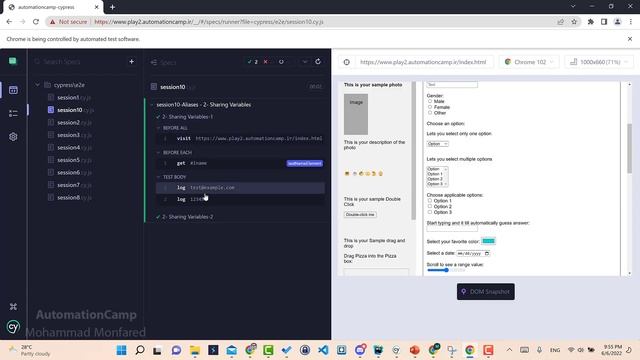This screenshot has height=360, width=640.
Task: Switch to the automationcamp-cypress browser tab
Action: coord(53,7)
